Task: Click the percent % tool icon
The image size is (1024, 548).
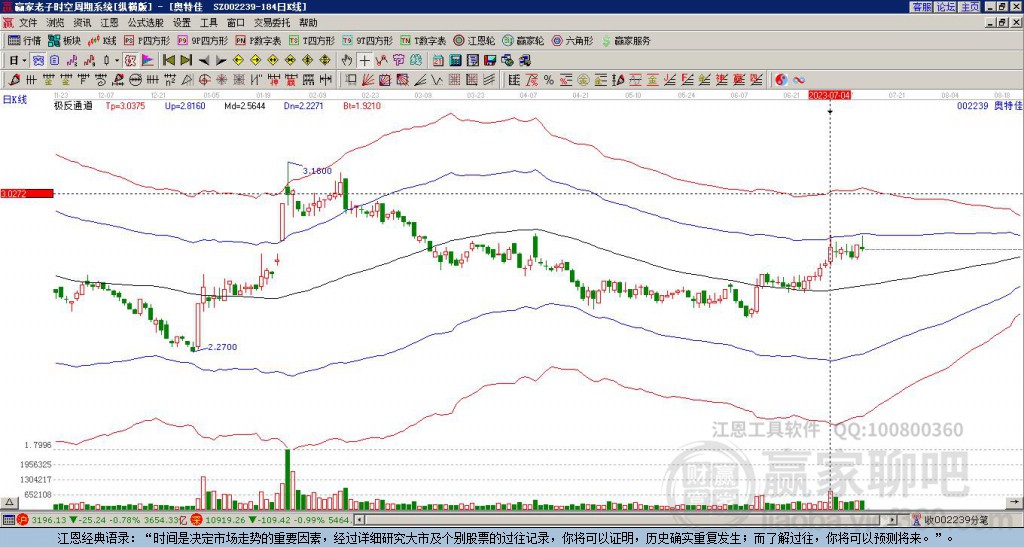Action: 549,80
